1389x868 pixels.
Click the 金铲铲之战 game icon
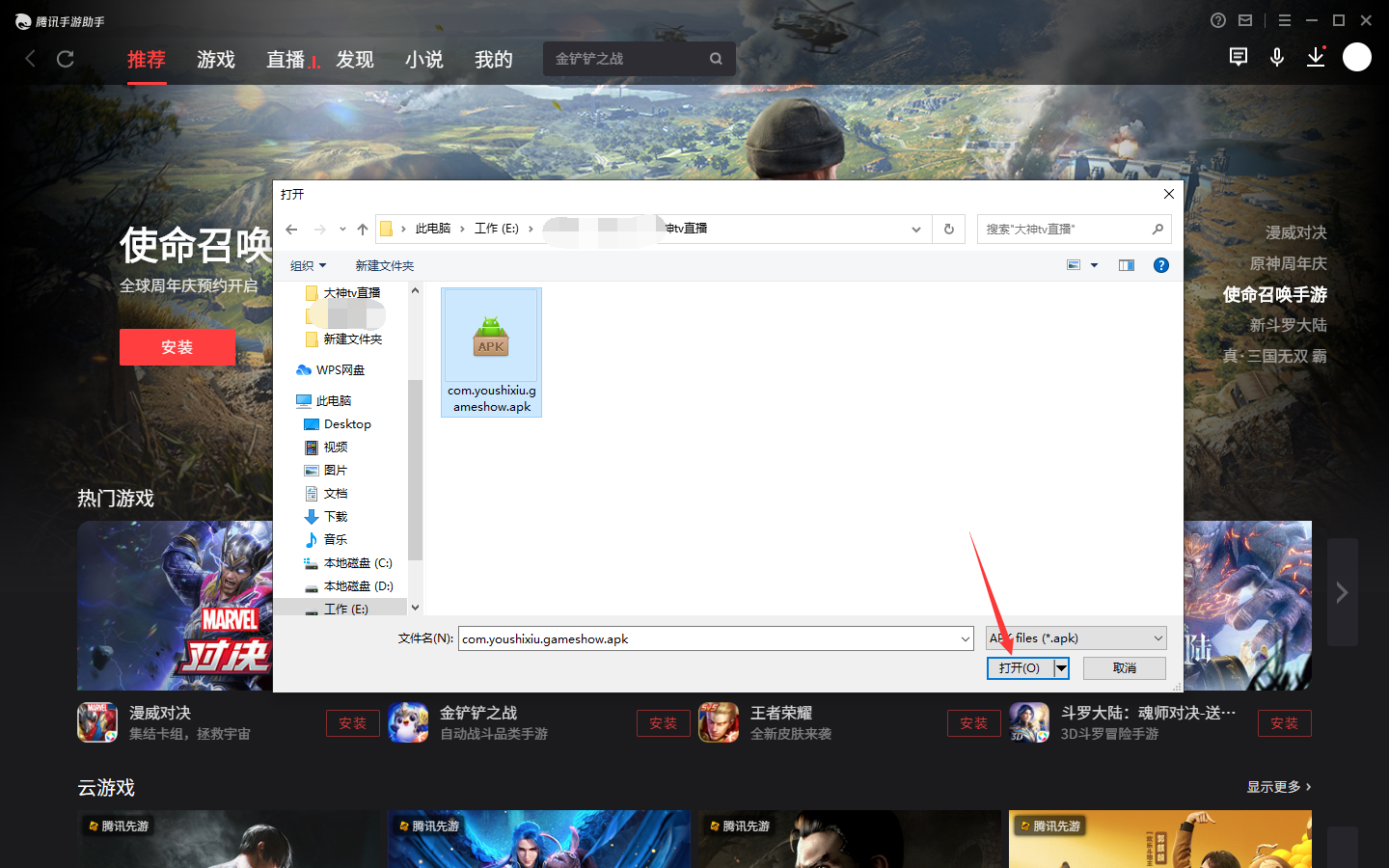(408, 722)
